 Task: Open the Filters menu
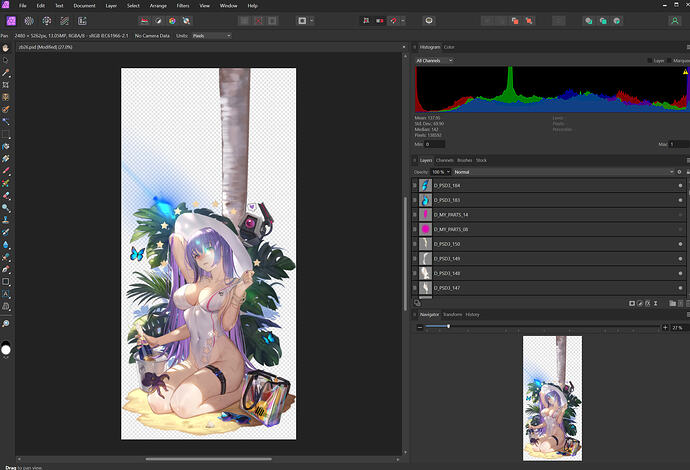183,6
